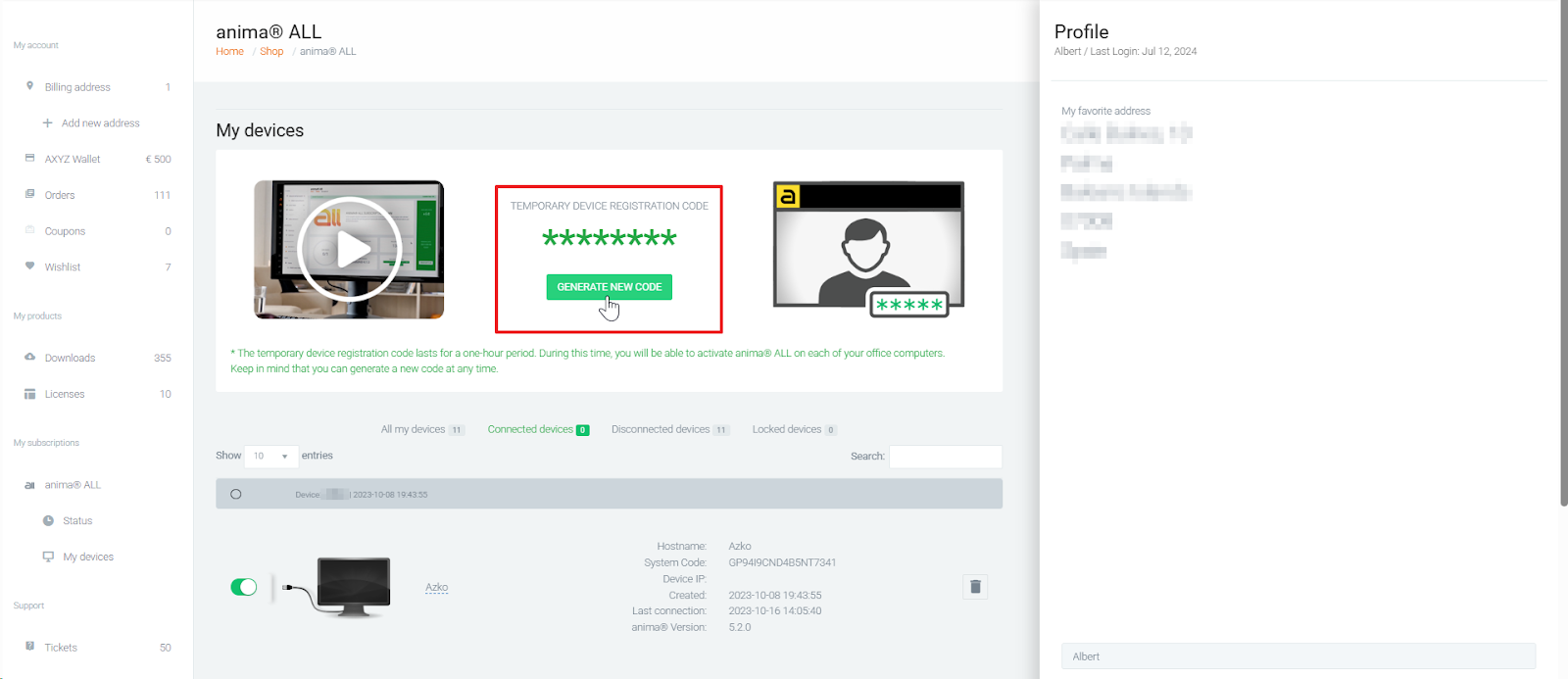The height and width of the screenshot is (679, 1568).
Task: Select the radio button on device row
Action: tap(236, 495)
